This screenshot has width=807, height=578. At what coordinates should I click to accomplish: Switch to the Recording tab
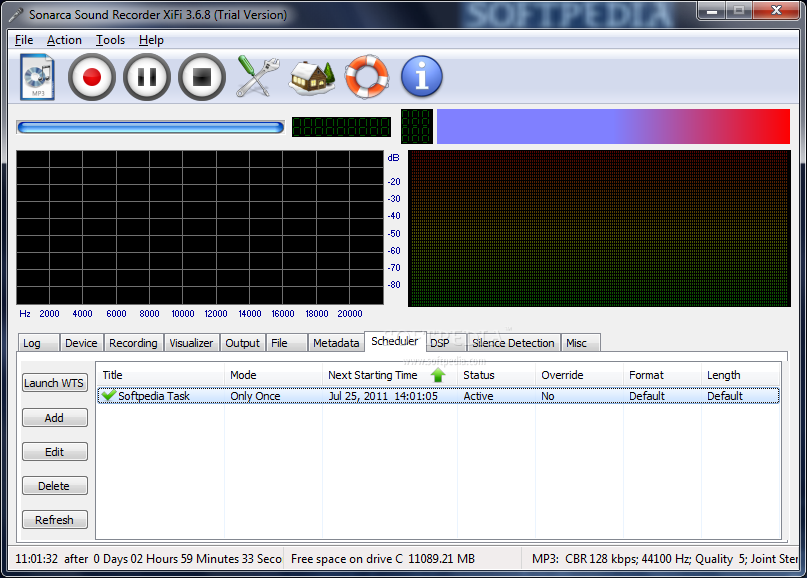tap(133, 343)
